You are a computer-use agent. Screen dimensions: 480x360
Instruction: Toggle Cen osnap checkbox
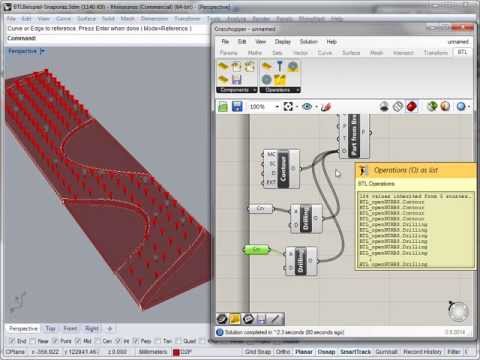[x=98, y=341]
